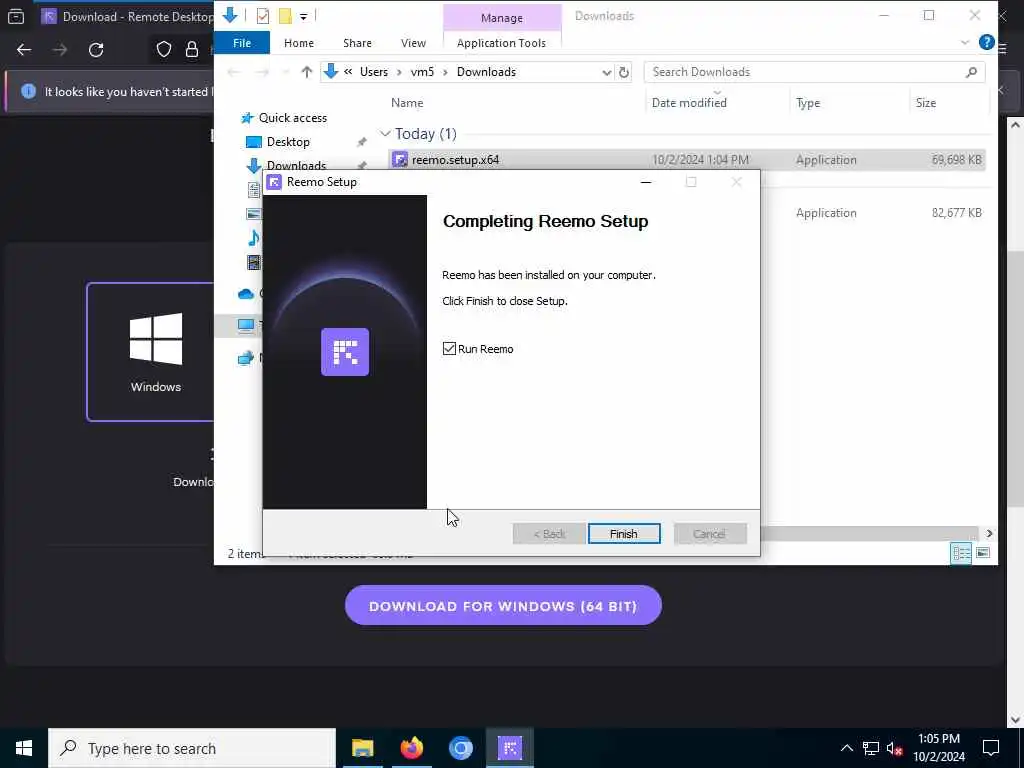Open Quick access in navigation pane
Image resolution: width=1024 pixels, height=768 pixels.
click(292, 118)
